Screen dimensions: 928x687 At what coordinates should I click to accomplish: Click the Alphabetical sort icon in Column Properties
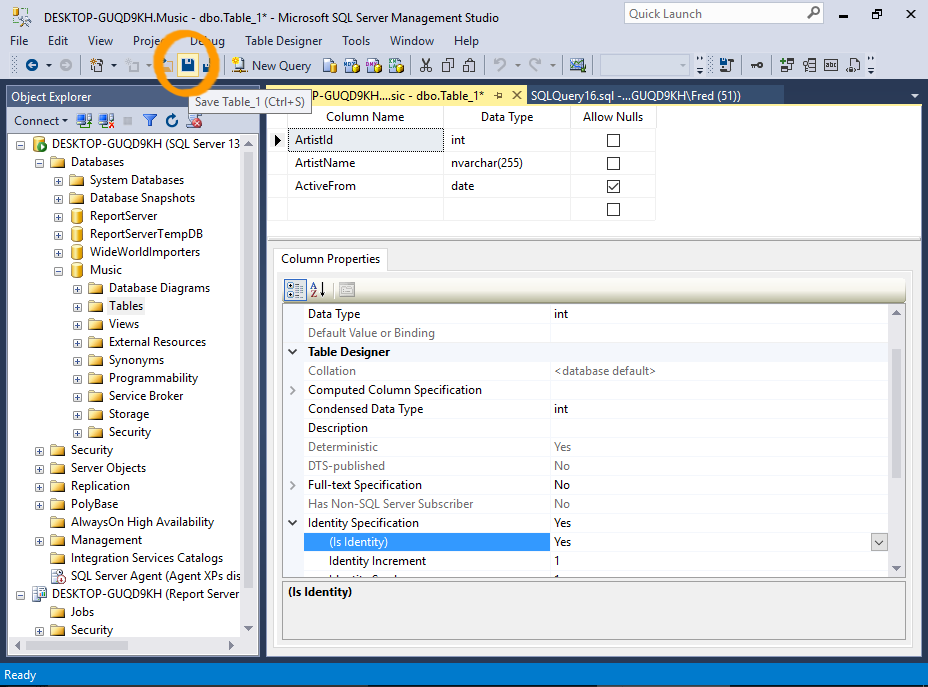315,290
